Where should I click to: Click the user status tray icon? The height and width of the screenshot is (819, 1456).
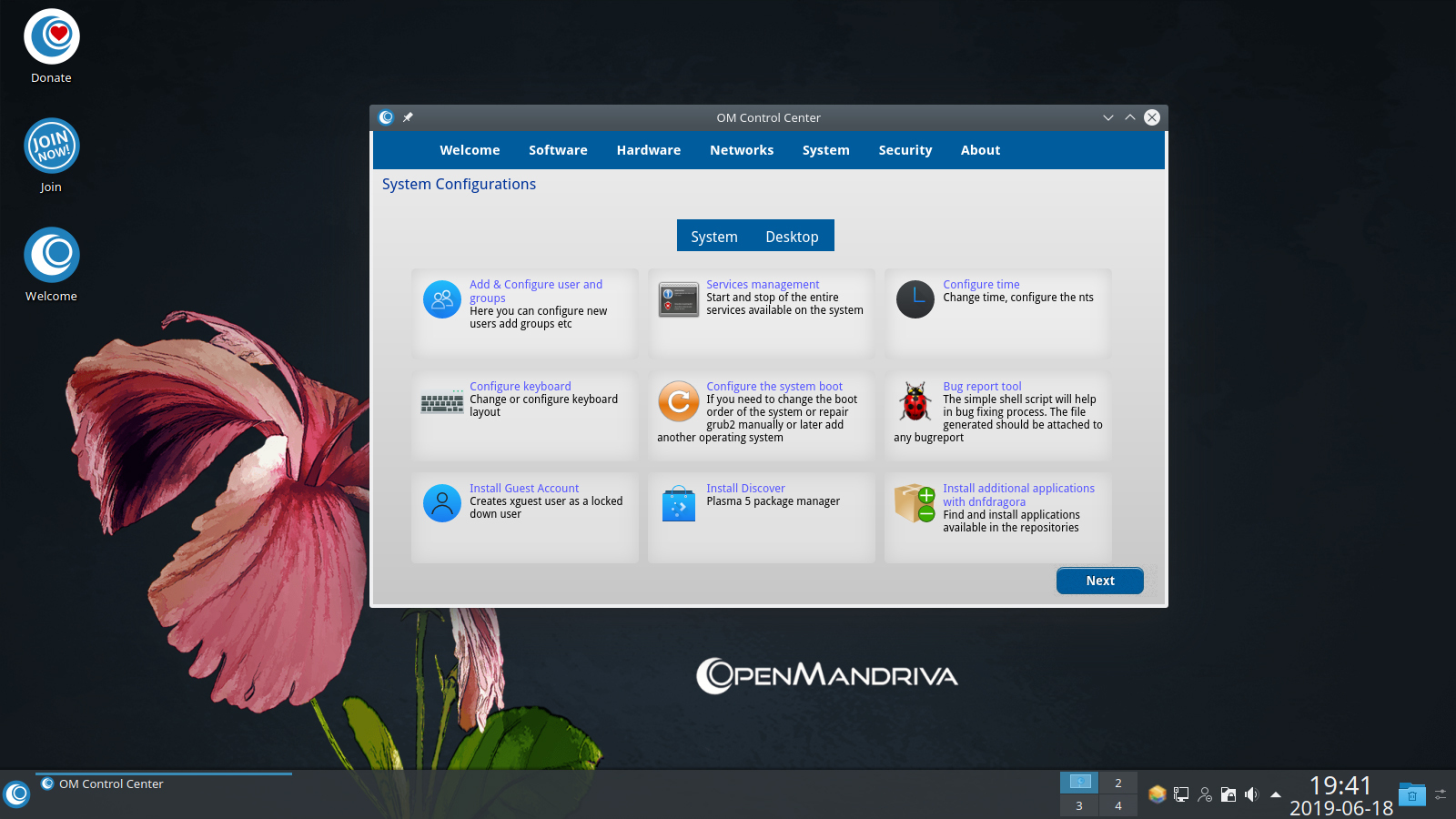coord(1205,794)
